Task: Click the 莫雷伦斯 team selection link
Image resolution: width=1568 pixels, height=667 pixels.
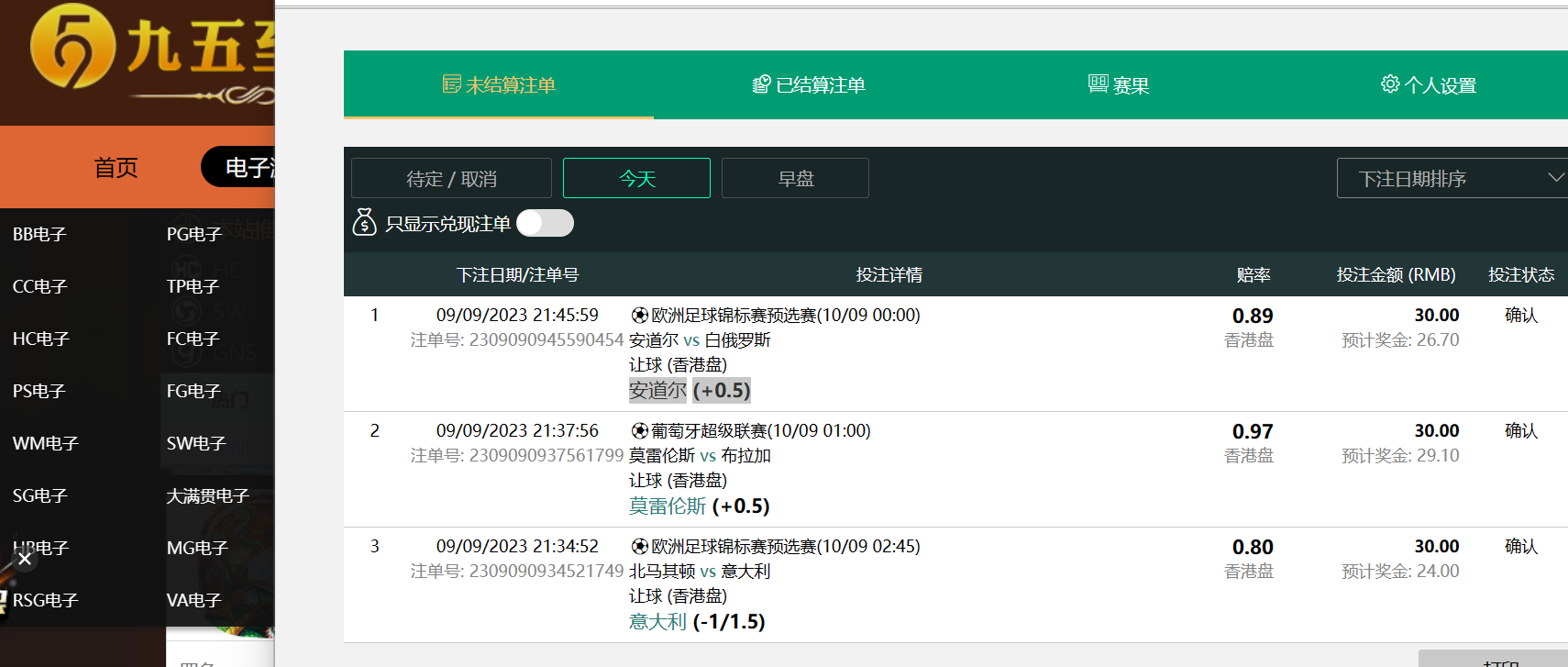Action: pyautogui.click(x=668, y=506)
